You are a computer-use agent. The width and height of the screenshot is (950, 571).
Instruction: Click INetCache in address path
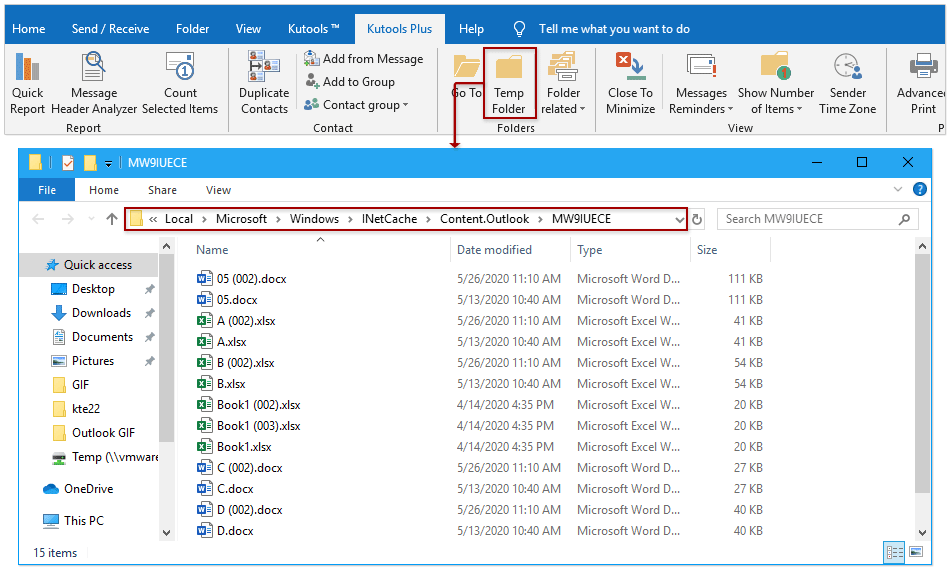[x=389, y=219]
